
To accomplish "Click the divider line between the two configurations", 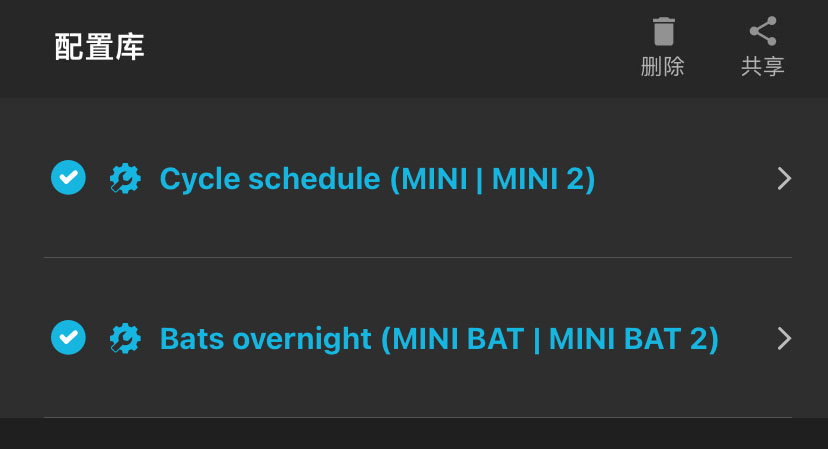I will (418, 257).
